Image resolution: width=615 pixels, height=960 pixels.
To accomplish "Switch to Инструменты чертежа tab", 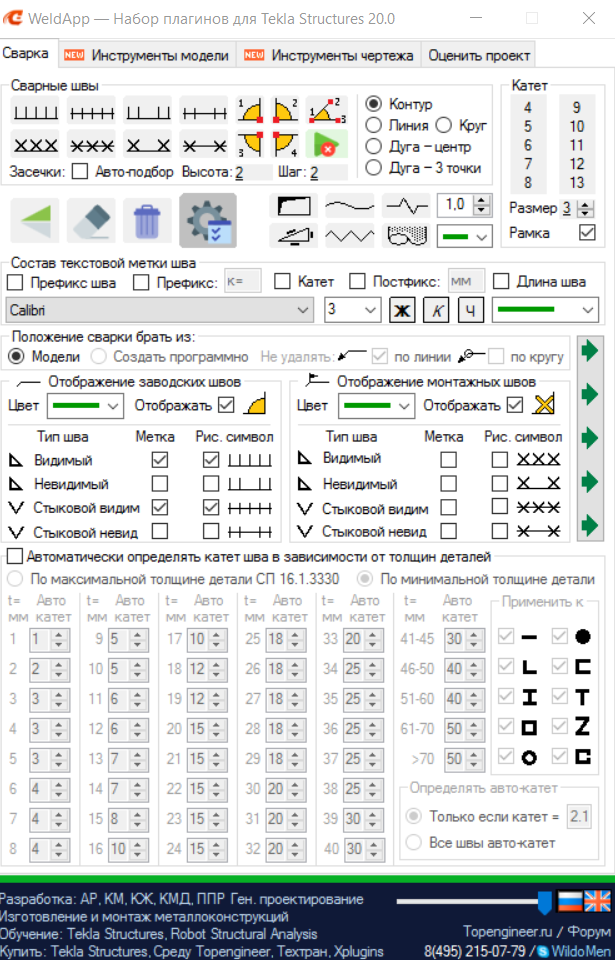I will 329,56.
